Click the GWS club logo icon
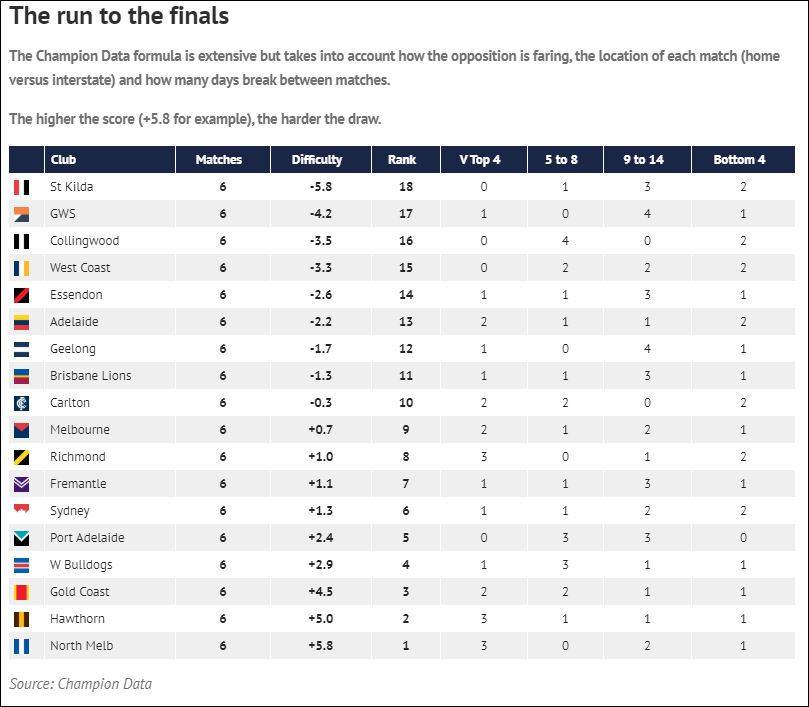Image resolution: width=809 pixels, height=707 pixels. tap(22, 214)
